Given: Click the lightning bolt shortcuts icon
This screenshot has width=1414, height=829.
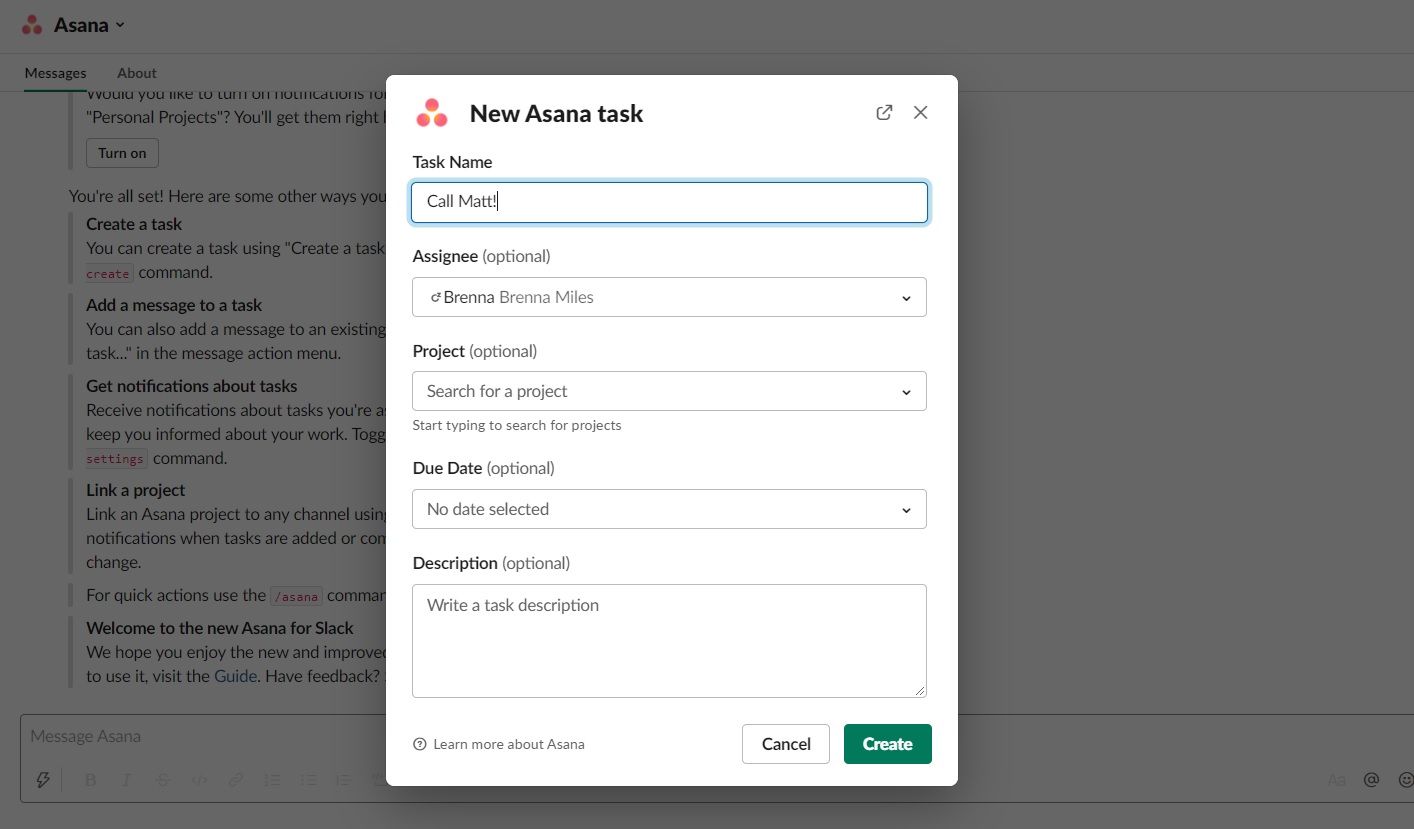Looking at the screenshot, I should [x=43, y=779].
